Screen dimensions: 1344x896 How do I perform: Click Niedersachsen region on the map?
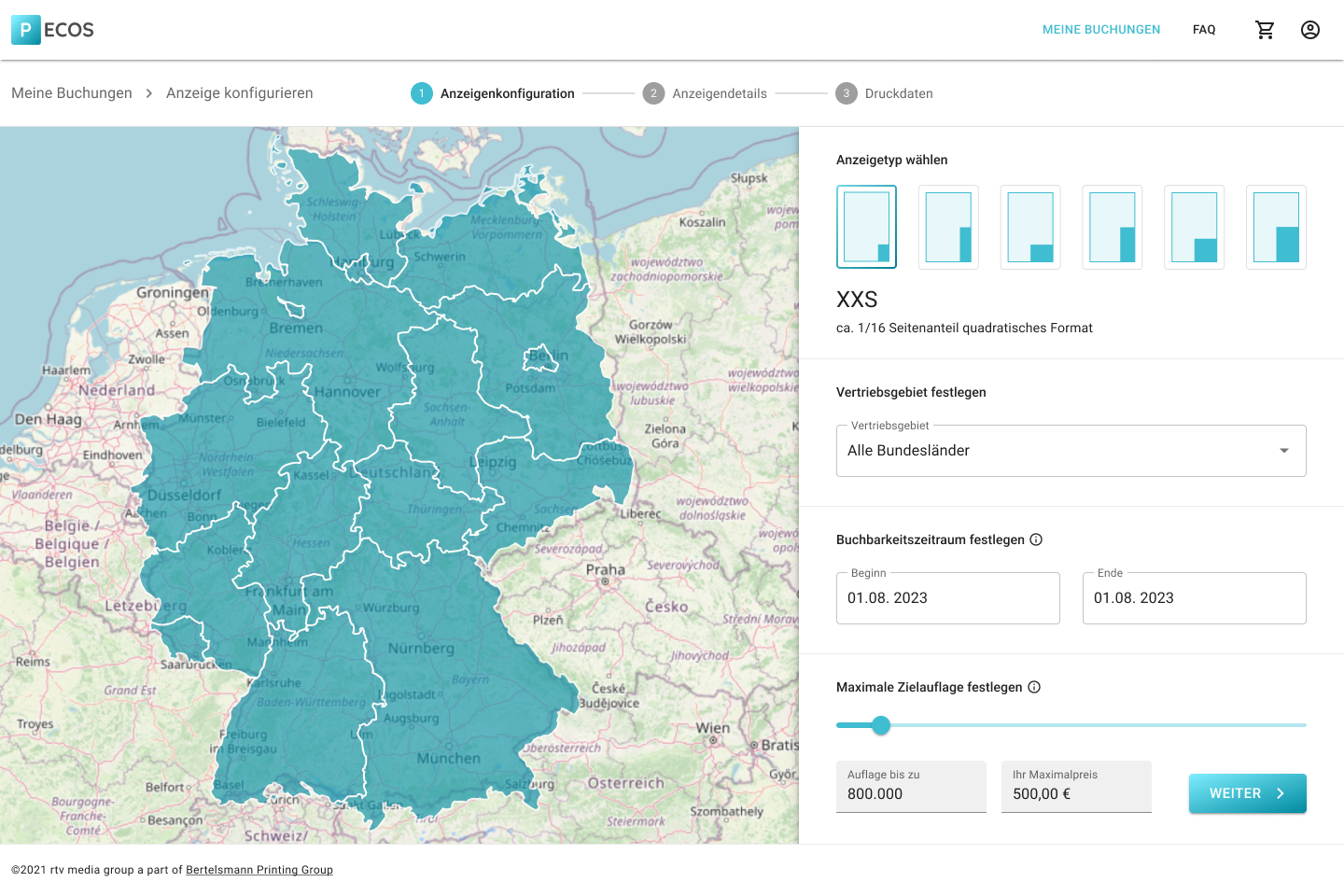(x=304, y=353)
